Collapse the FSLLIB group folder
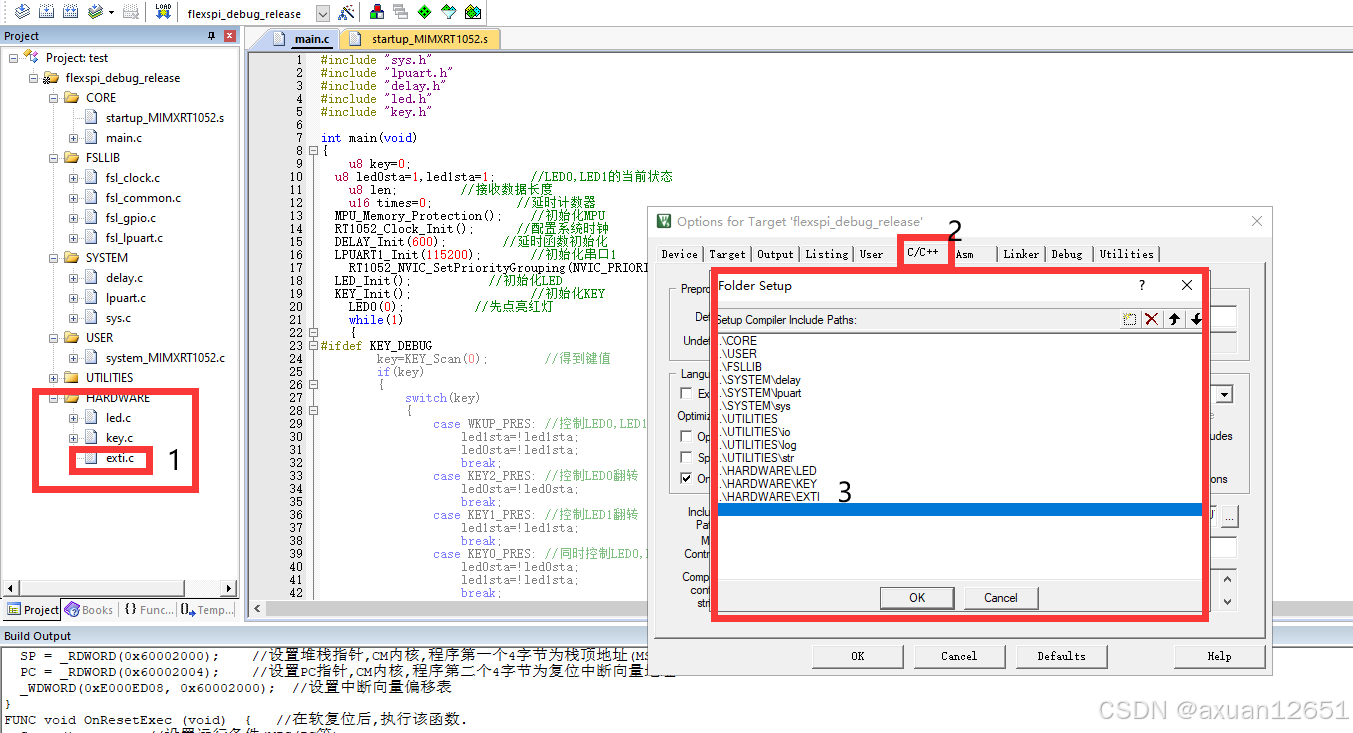The image size is (1353, 733). [55, 158]
